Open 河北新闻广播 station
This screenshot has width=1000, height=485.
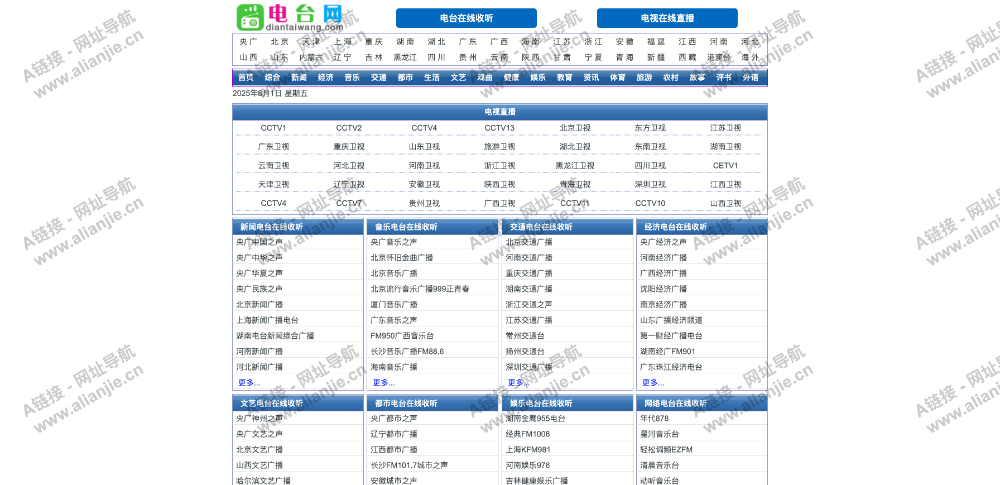(x=260, y=368)
